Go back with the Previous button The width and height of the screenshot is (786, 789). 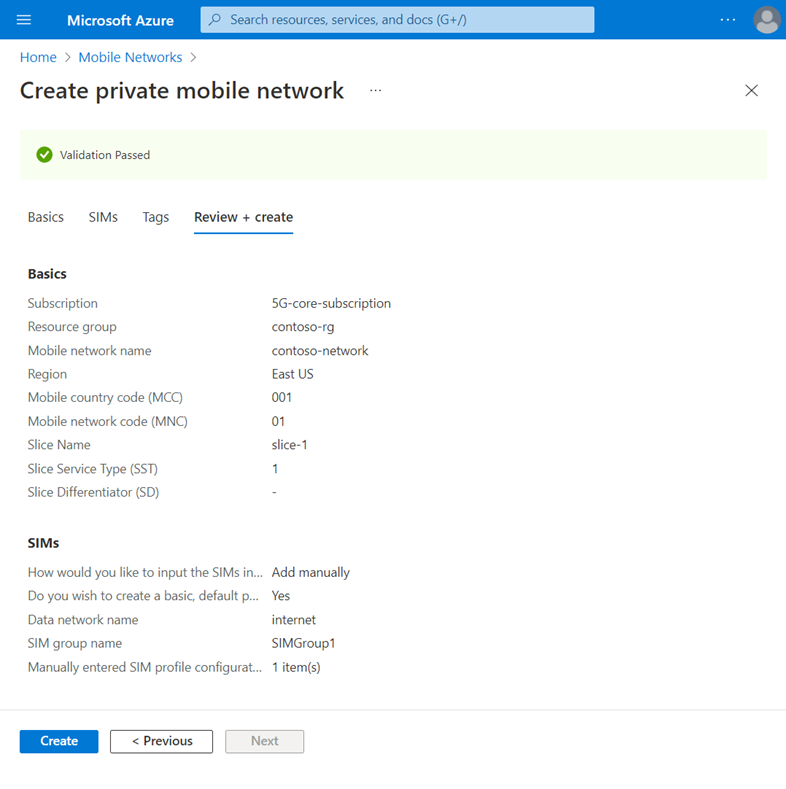[x=162, y=741]
